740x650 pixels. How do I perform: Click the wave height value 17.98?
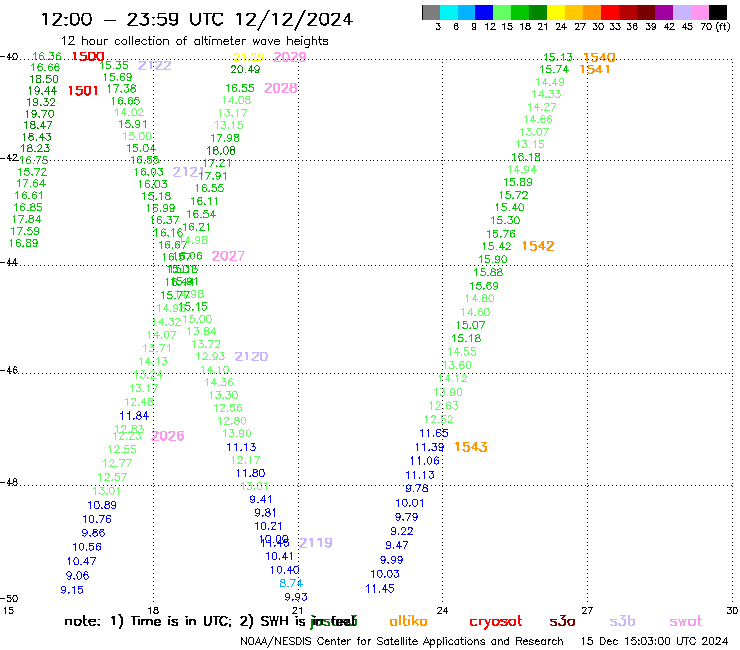[225, 138]
